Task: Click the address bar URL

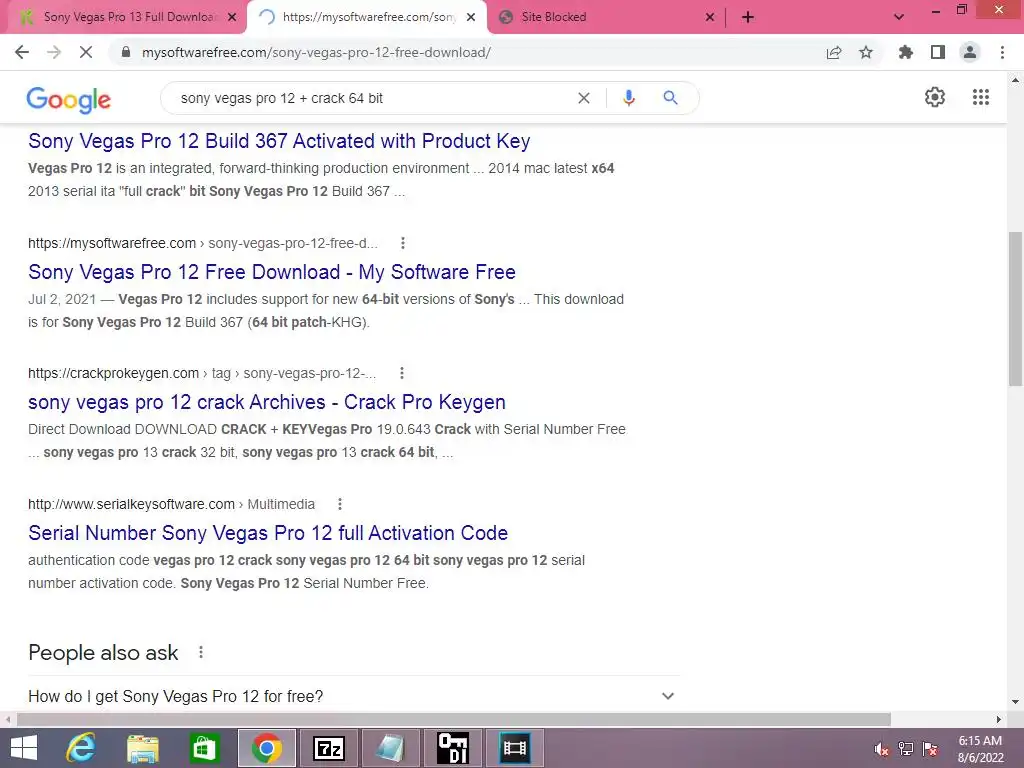Action: 316,52
